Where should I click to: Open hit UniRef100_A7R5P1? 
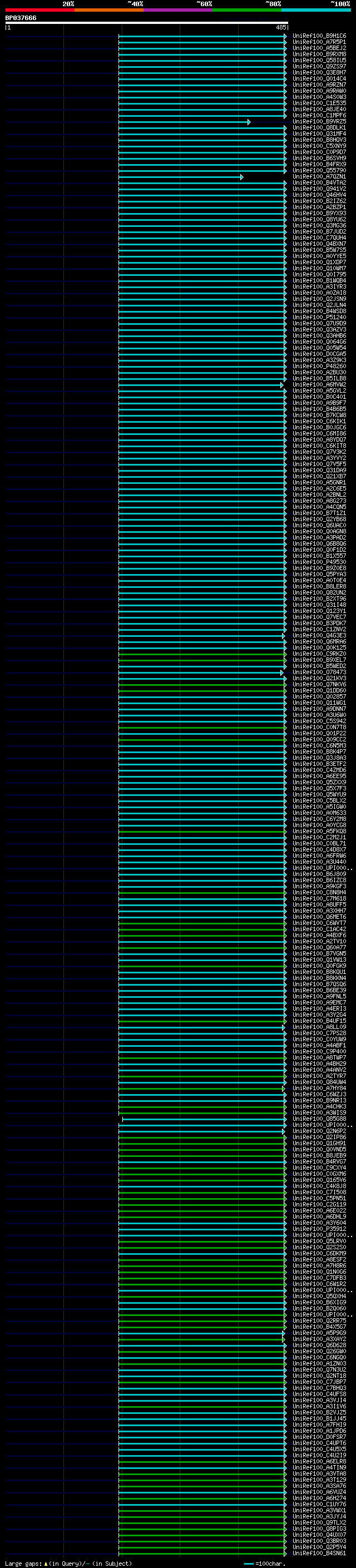coord(319,42)
